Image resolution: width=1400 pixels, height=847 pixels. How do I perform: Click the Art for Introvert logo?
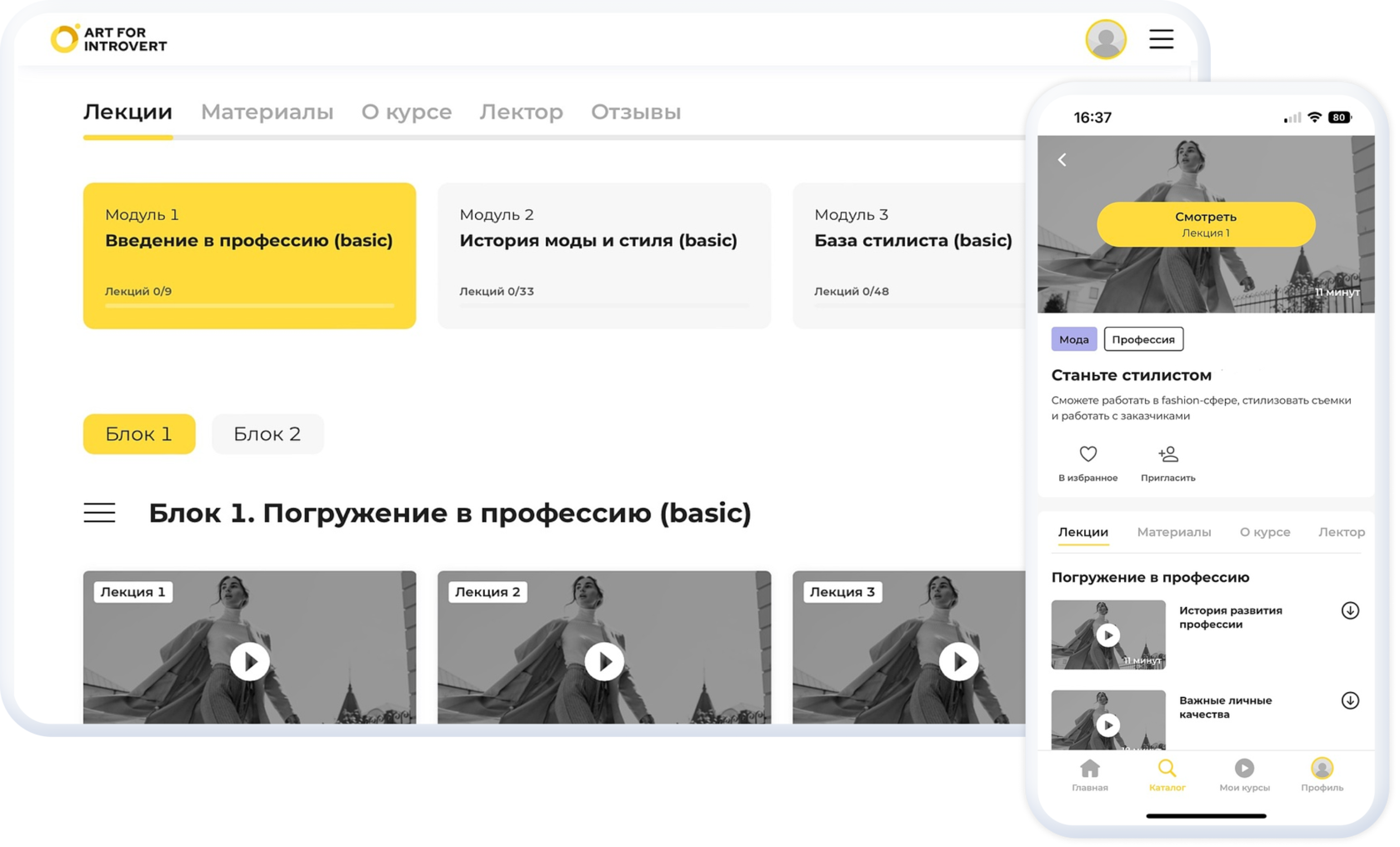[x=109, y=39]
